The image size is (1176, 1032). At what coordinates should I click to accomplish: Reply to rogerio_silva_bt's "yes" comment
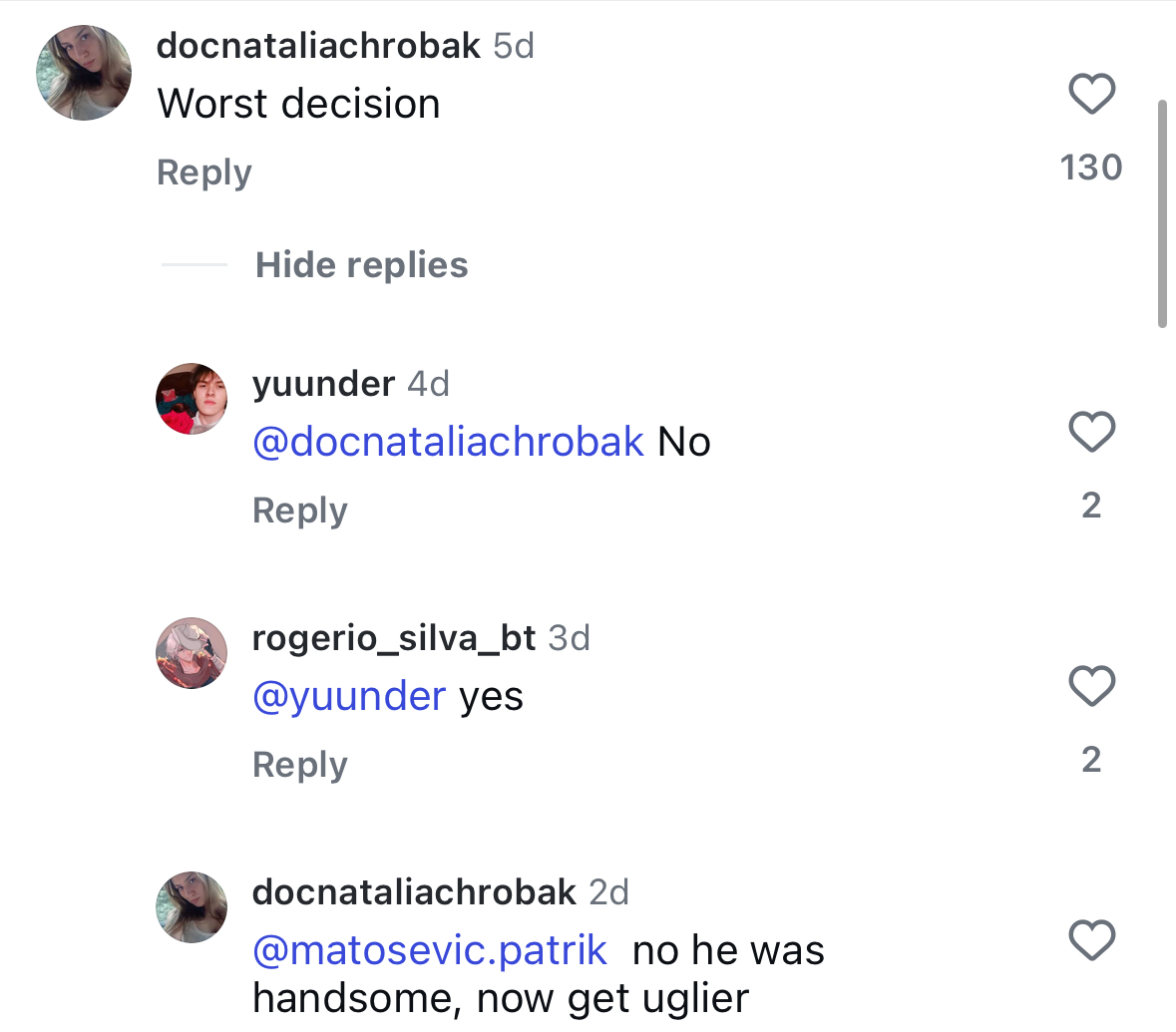[x=300, y=765]
